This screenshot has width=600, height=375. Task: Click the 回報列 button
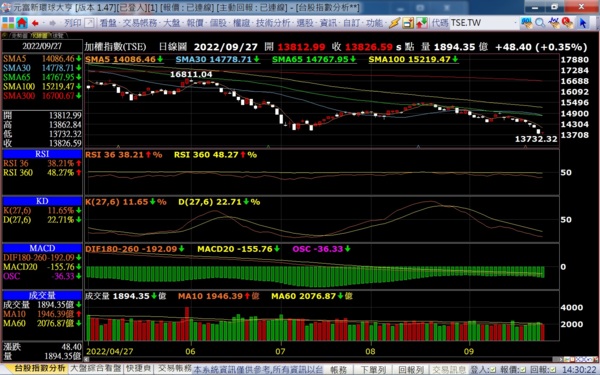pyautogui.click(x=411, y=370)
